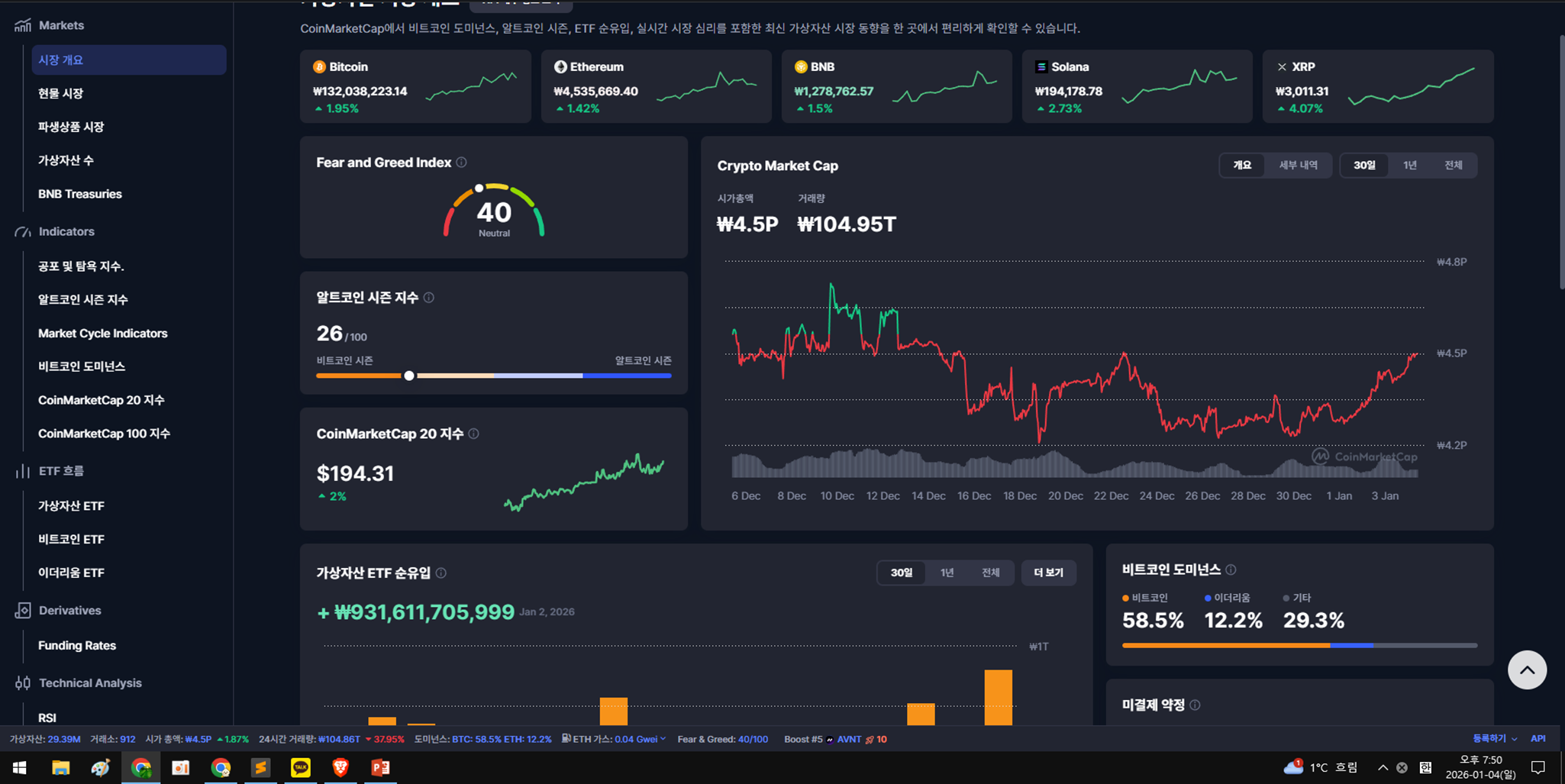Click the Indicators gauge icon in sidebar
Viewport: 1565px width, 784px height.
(x=22, y=231)
